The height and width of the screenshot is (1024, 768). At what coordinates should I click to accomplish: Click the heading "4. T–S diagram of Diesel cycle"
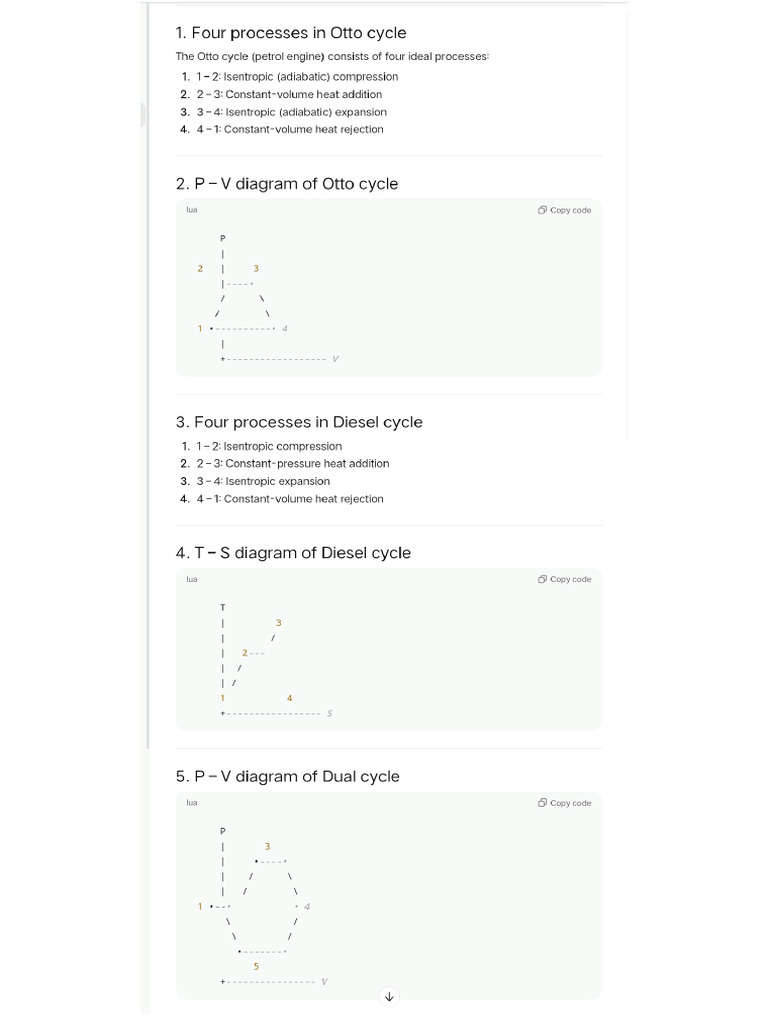click(x=293, y=552)
